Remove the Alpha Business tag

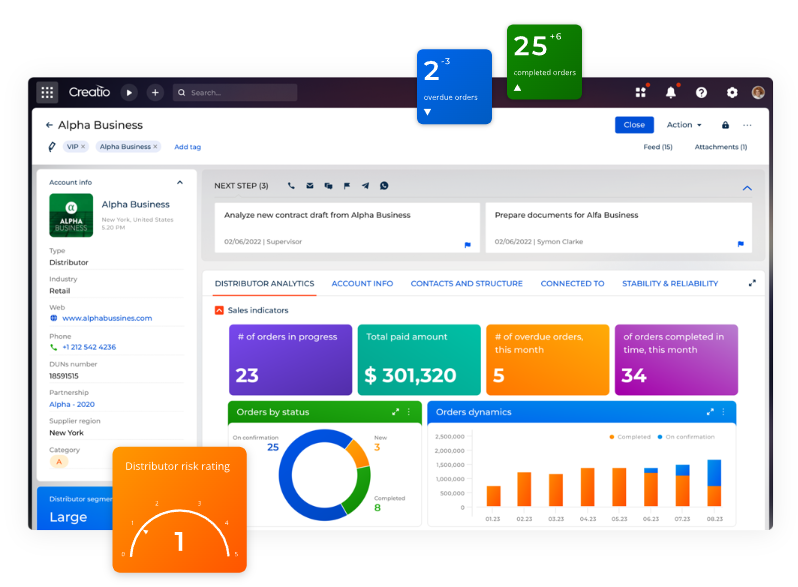155,147
